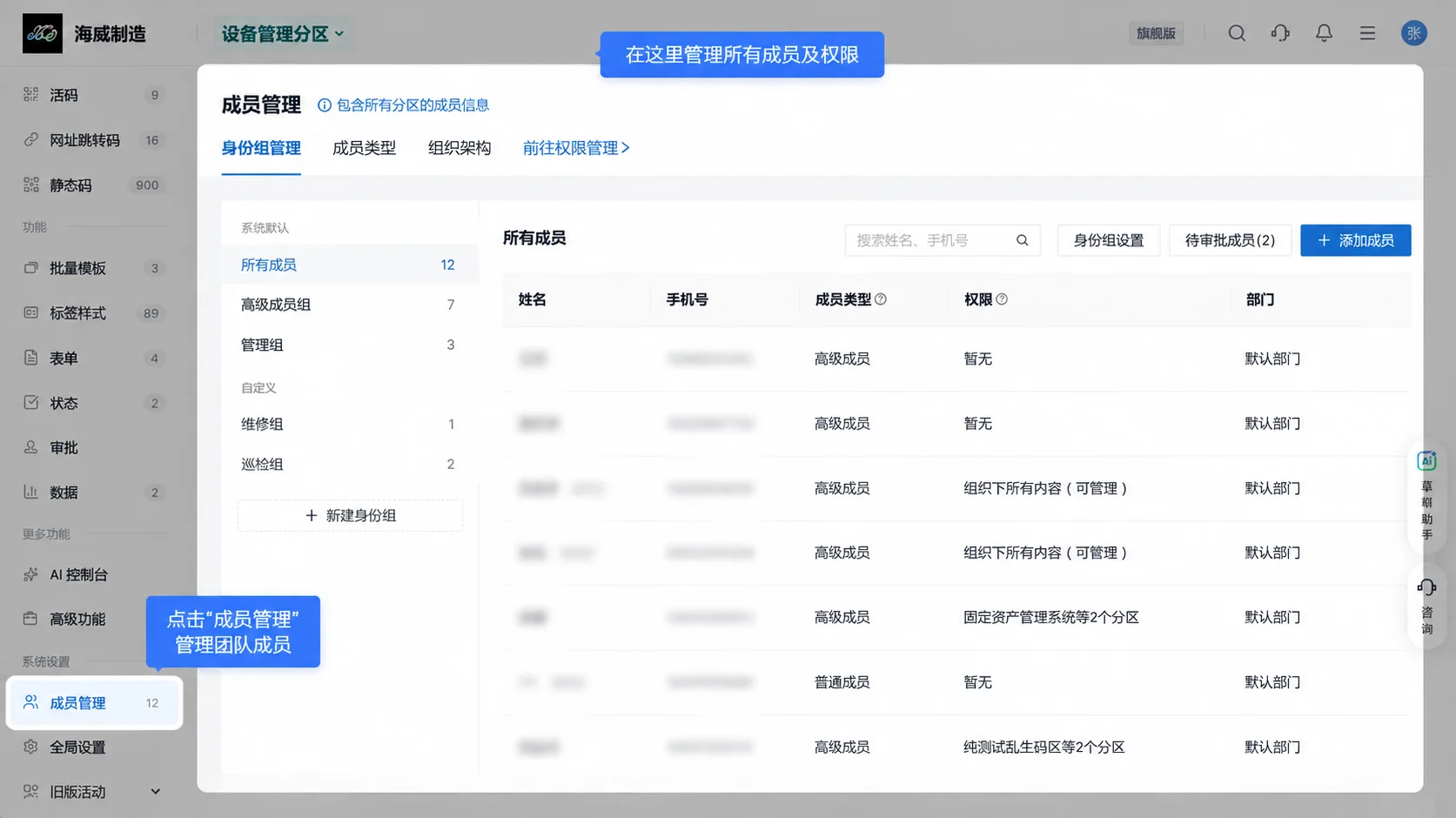Switch to the 组织架构 tab
Viewport: 1456px width, 818px height.
coord(460,148)
